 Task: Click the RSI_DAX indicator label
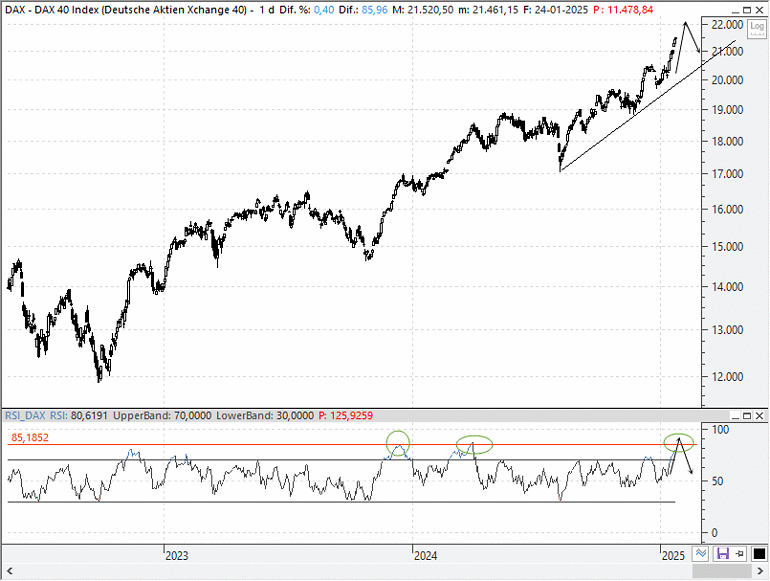coord(25,415)
